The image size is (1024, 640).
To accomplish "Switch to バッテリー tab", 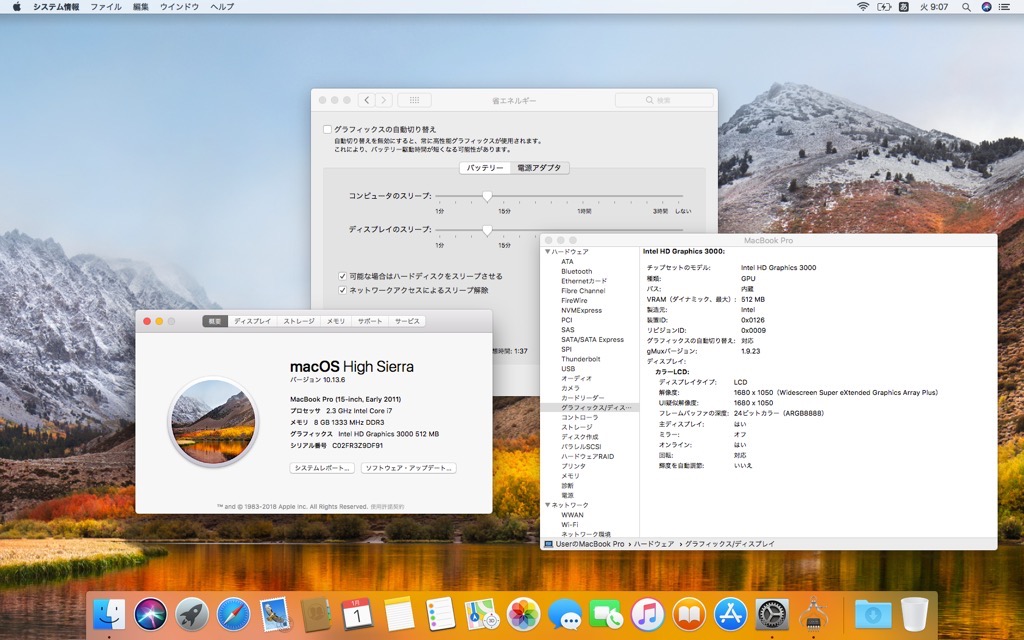I will [485, 168].
